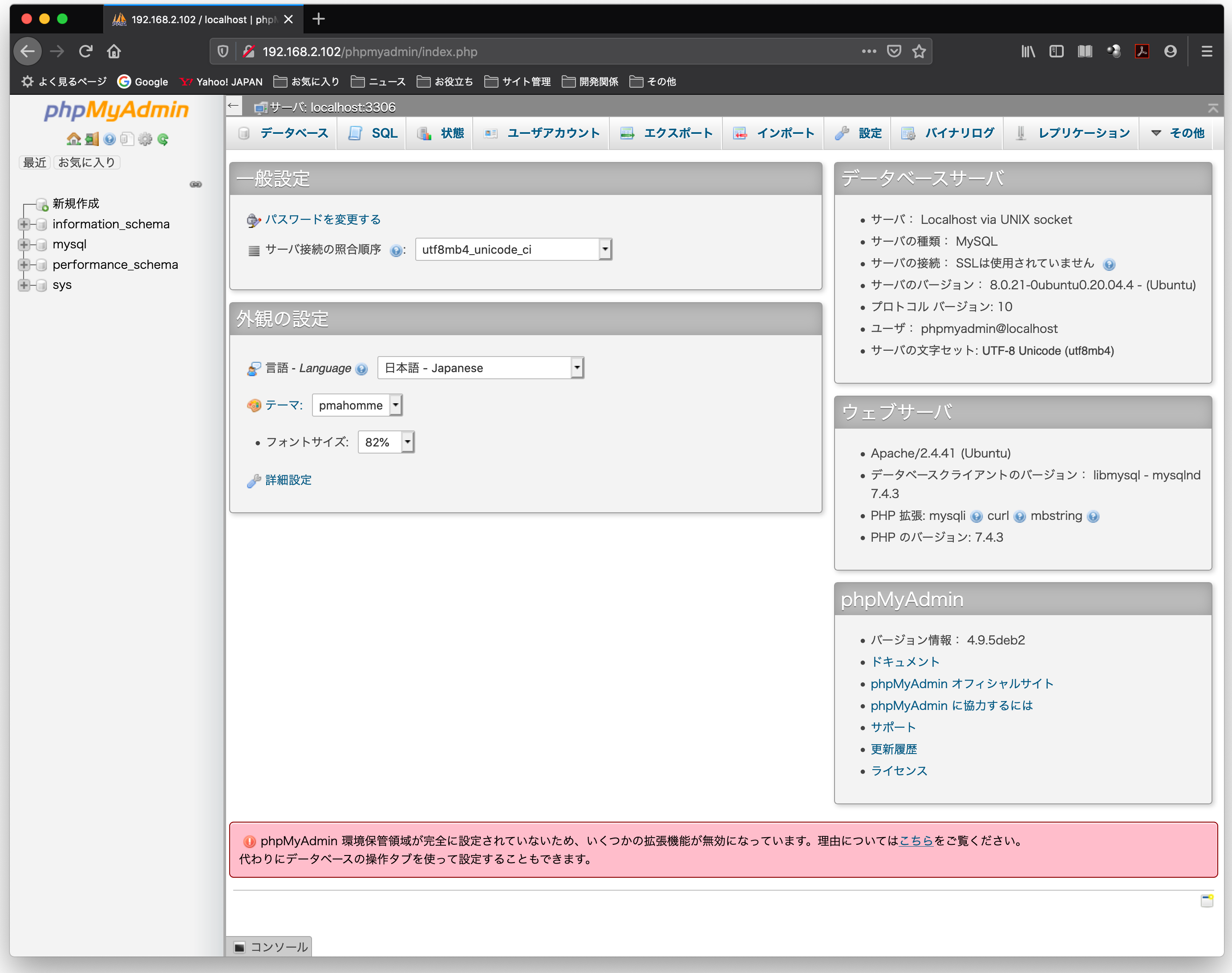Toggle Firefox sidebar icon
The height and width of the screenshot is (973, 1232).
pyautogui.click(x=1057, y=51)
